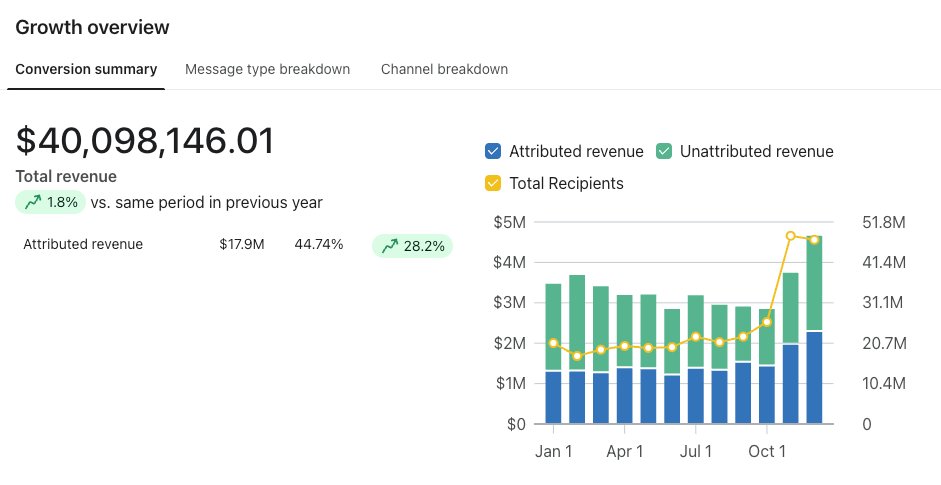The height and width of the screenshot is (485, 941).
Task: Disable the Total Recipients legend checkbox
Action: pos(492,183)
